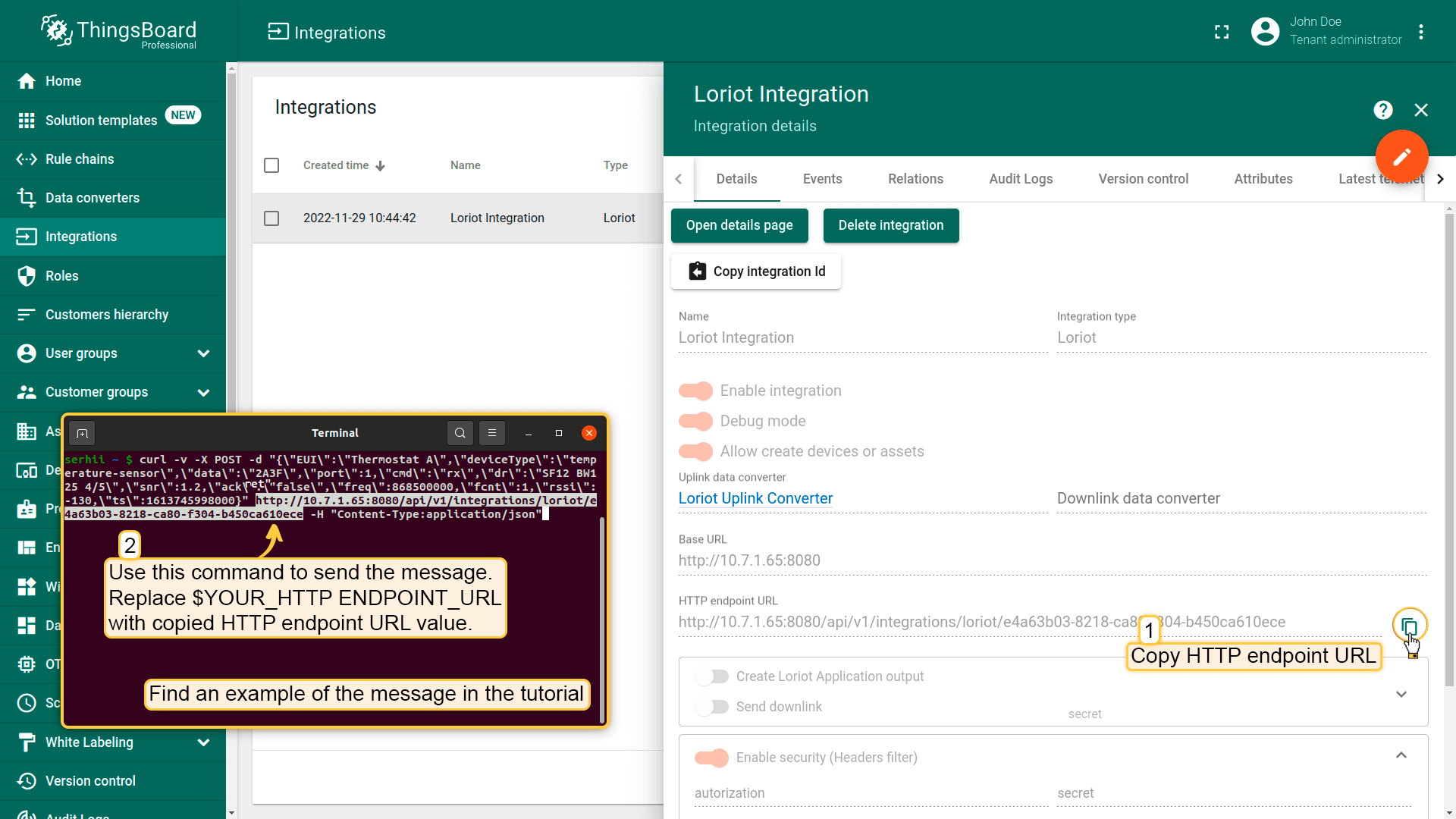Screen dimensions: 1456x819
Task: Switch to Details tab
Action: pyautogui.click(x=736, y=179)
